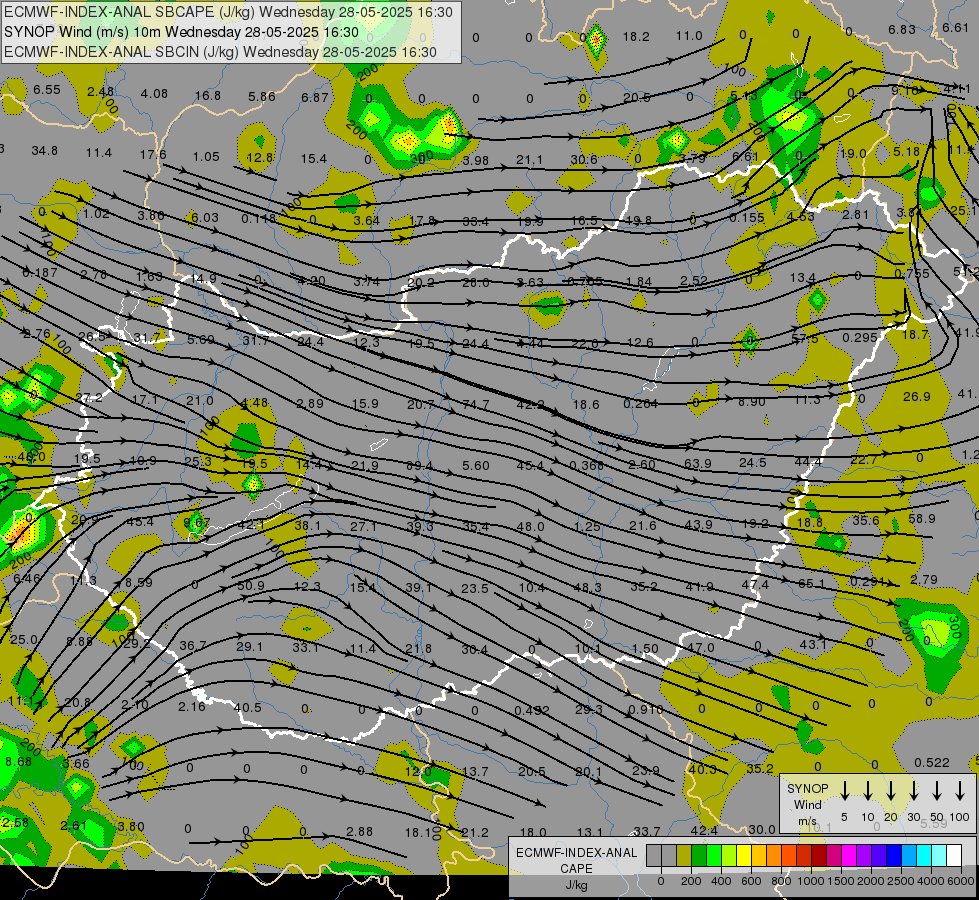Click the 4000 tick label on color scale
979x900 pixels.
click(931, 881)
